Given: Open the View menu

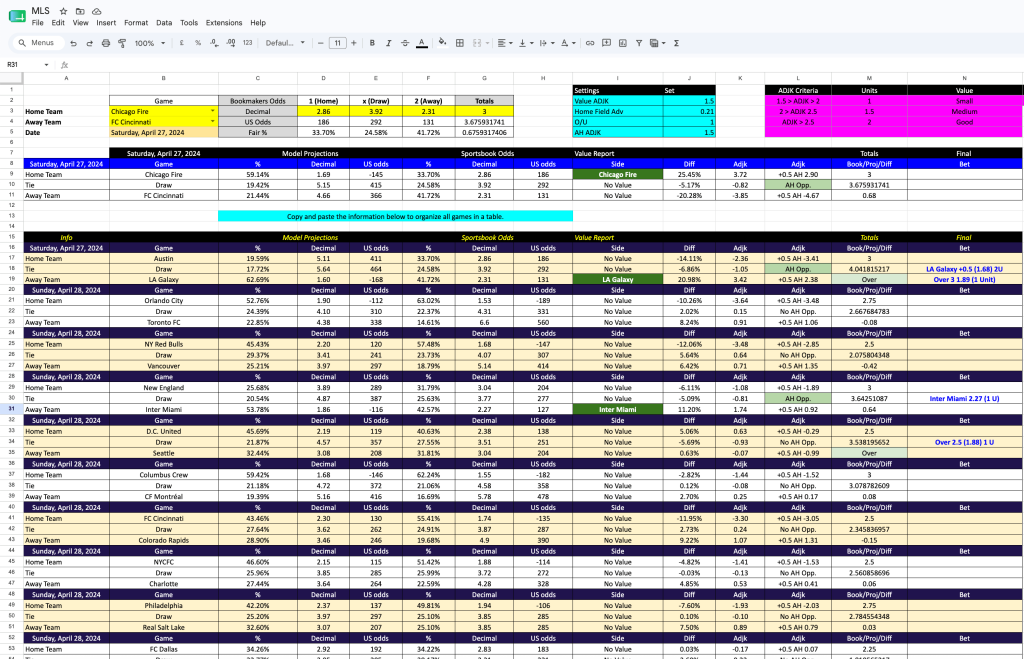Looking at the screenshot, I should tap(80, 23).
